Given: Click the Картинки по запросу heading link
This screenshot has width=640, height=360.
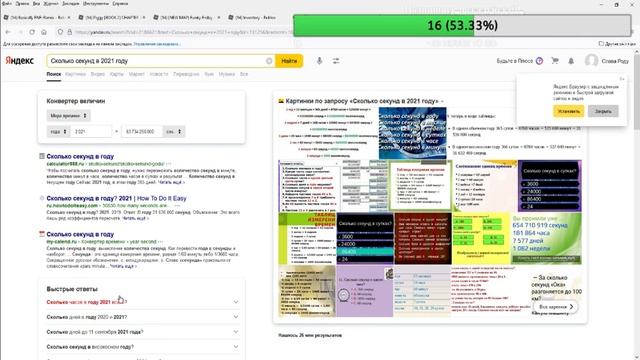Looking at the screenshot, I should coord(362,101).
